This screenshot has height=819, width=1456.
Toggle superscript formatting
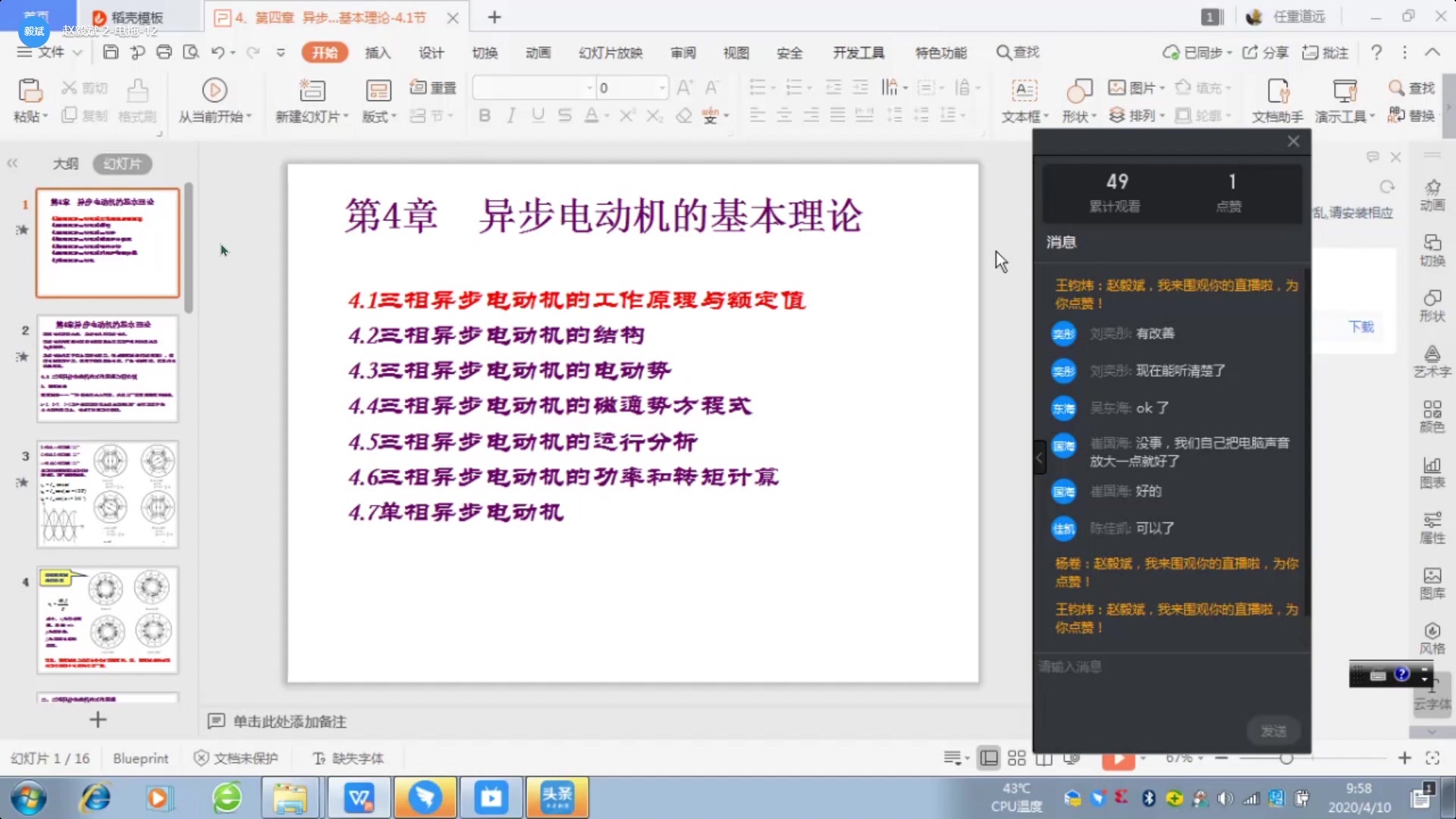[x=626, y=115]
